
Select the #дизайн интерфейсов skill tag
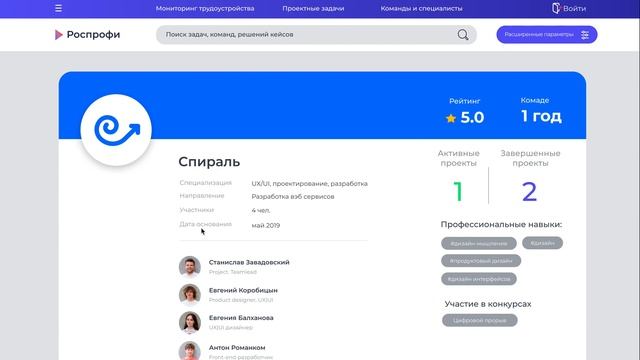(x=479, y=279)
